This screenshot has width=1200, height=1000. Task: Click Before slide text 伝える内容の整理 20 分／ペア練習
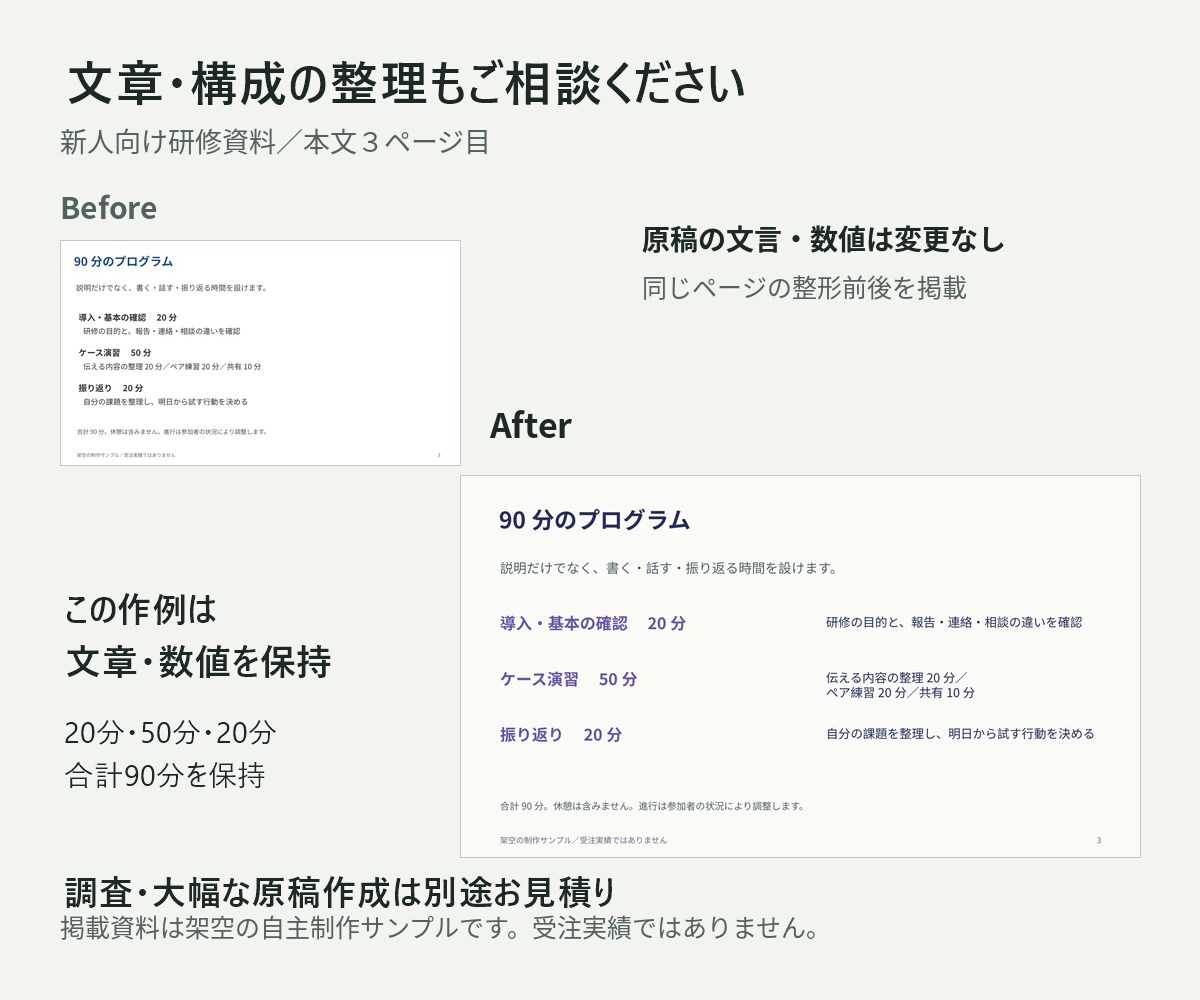(172, 367)
